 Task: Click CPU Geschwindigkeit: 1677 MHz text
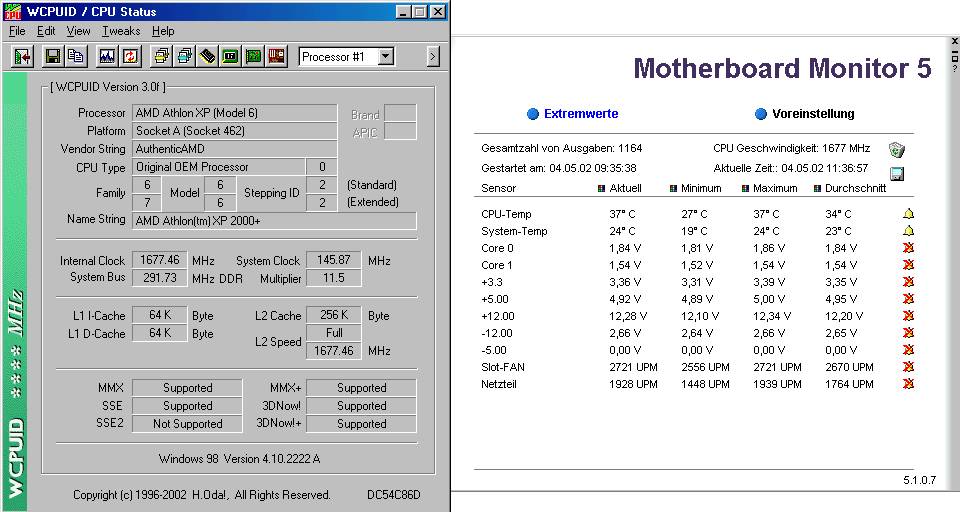[x=792, y=148]
